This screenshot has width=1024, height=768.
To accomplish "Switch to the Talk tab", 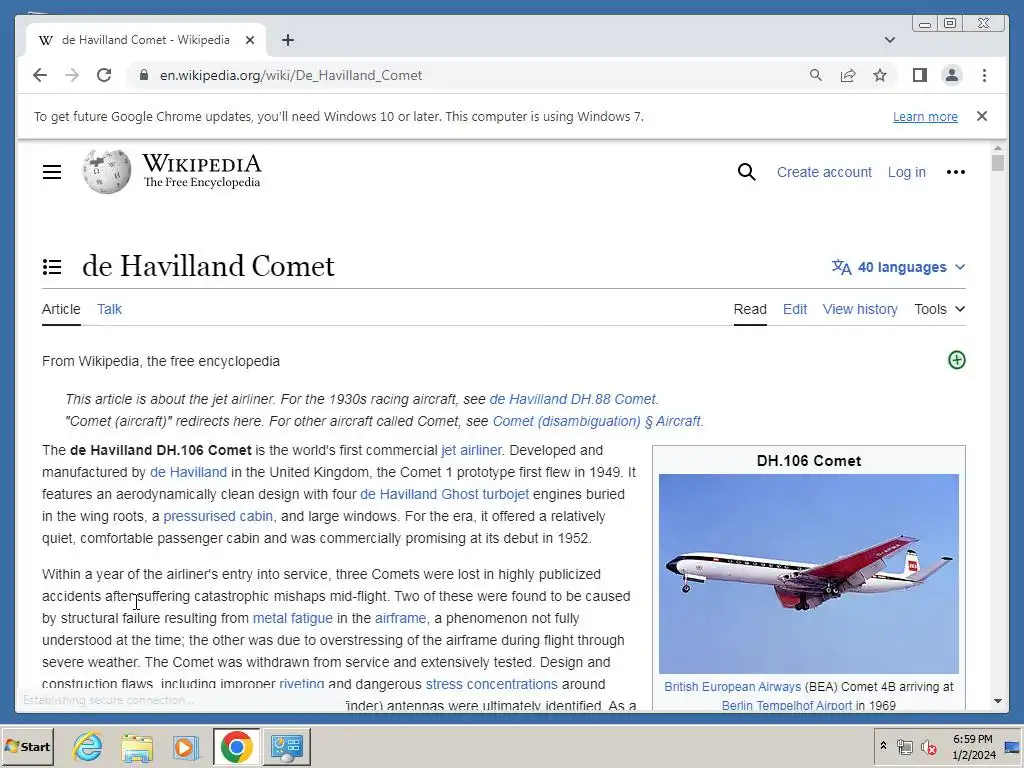I will click(109, 309).
